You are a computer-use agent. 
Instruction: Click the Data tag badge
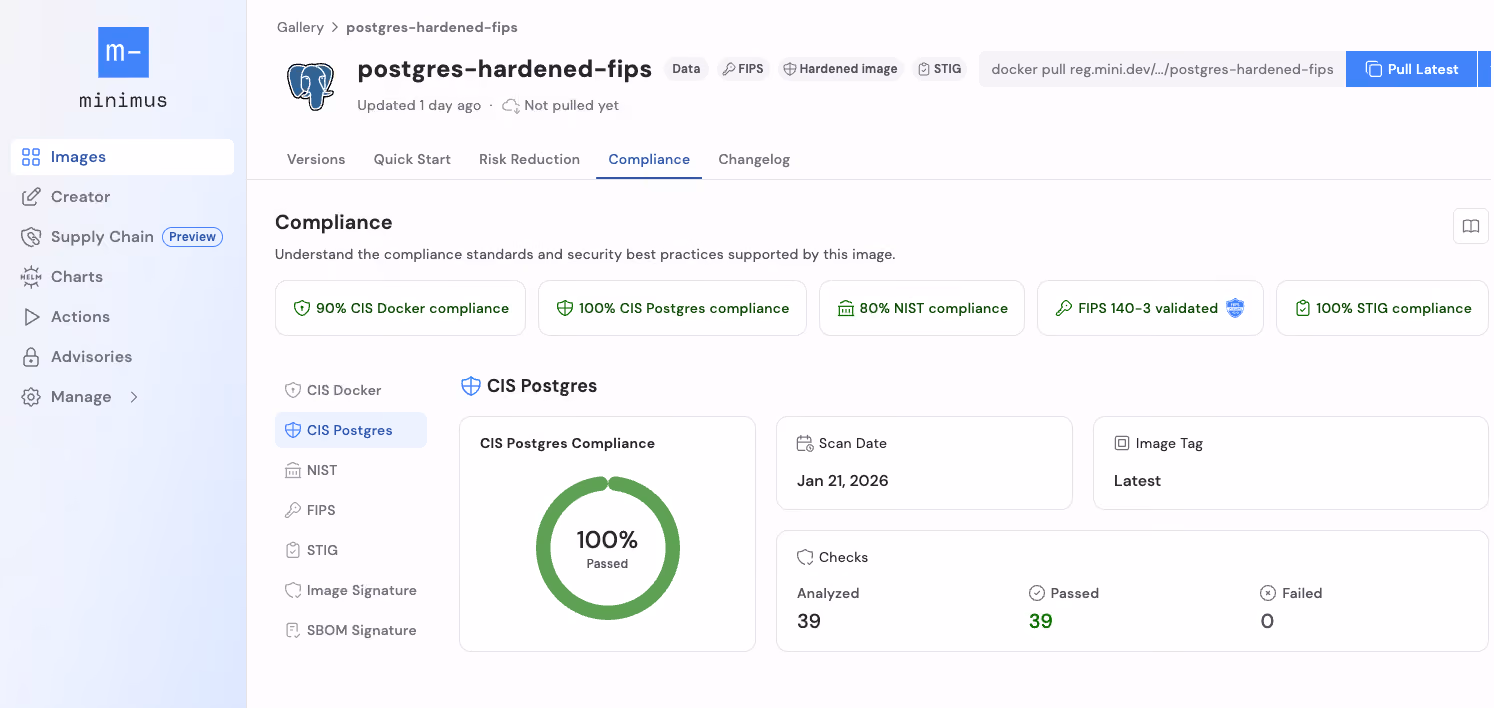point(686,69)
